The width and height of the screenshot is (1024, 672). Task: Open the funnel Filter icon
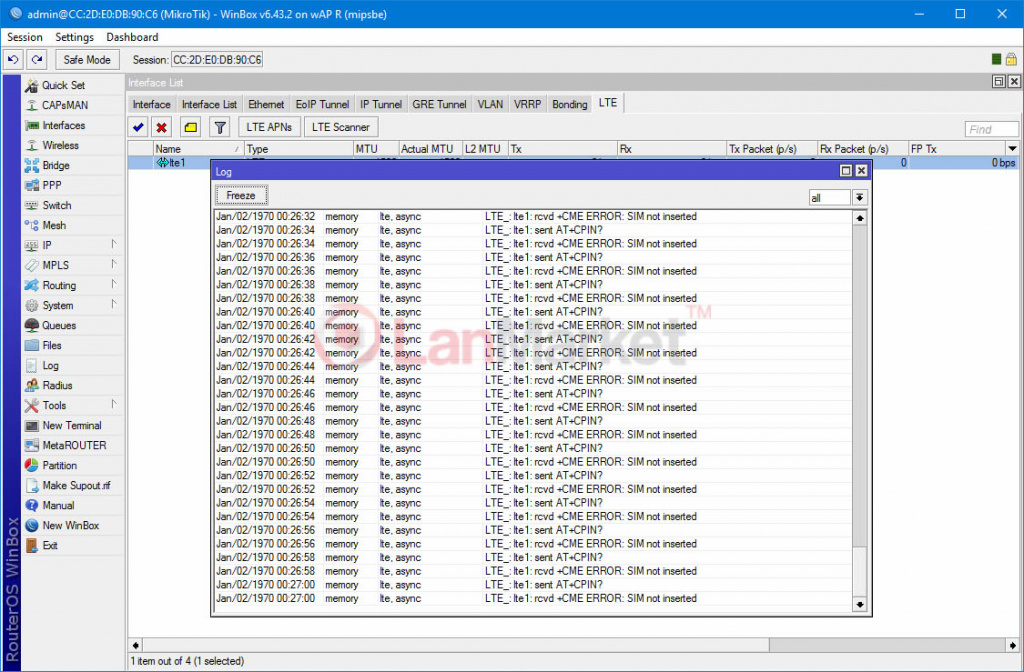(x=220, y=128)
